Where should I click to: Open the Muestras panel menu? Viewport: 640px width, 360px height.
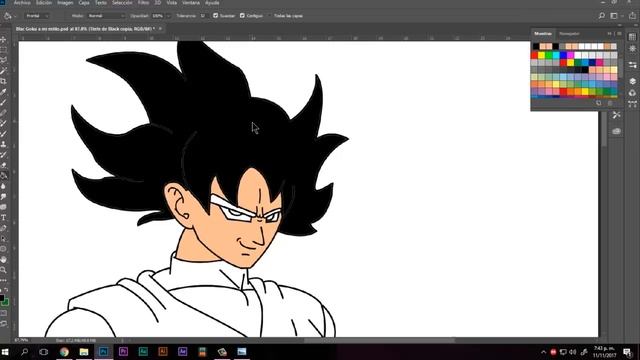(619, 33)
